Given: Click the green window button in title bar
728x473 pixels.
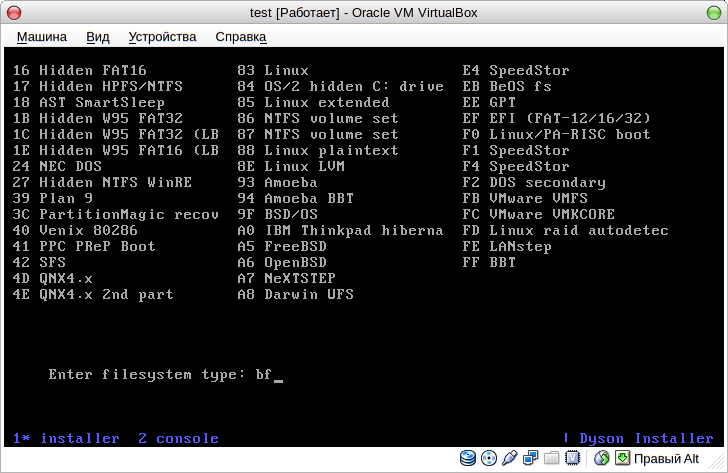Looking at the screenshot, I should [x=714, y=13].
